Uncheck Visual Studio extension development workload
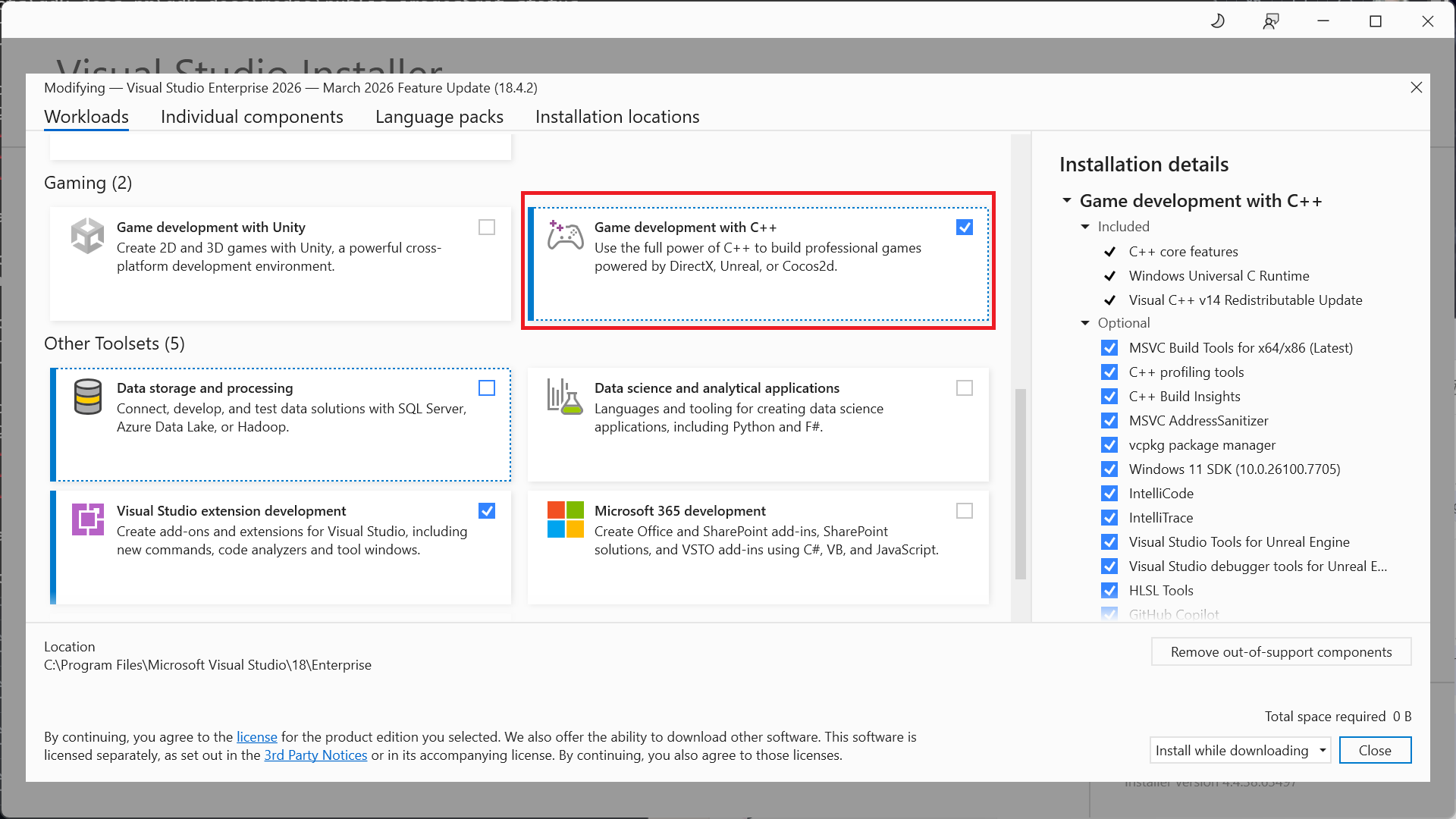The image size is (1456, 819). (487, 511)
